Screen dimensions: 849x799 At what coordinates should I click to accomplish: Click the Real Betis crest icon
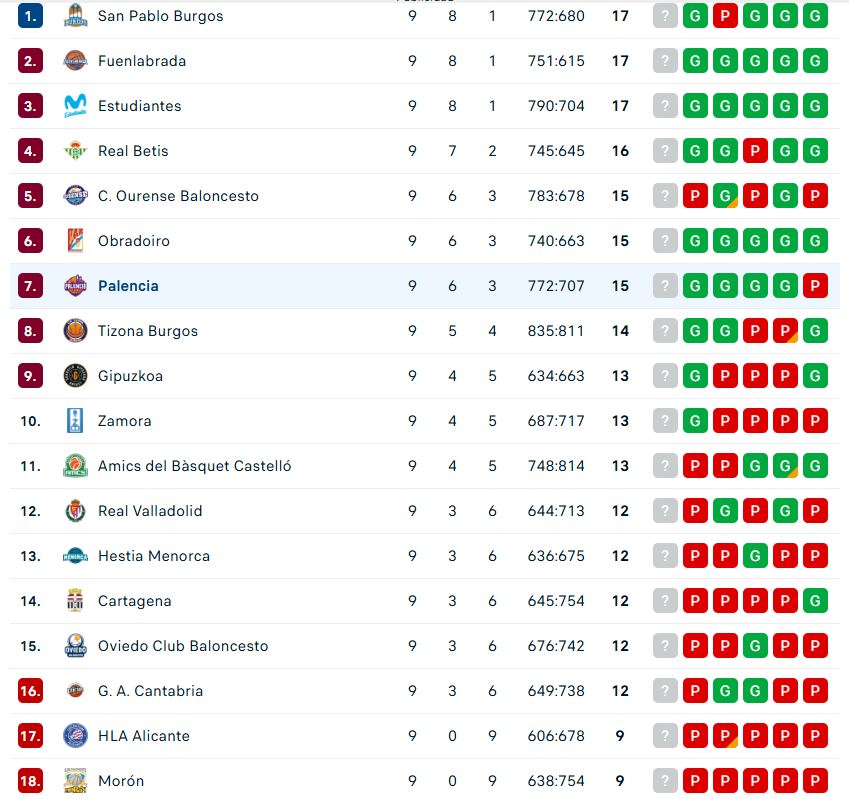pos(75,151)
